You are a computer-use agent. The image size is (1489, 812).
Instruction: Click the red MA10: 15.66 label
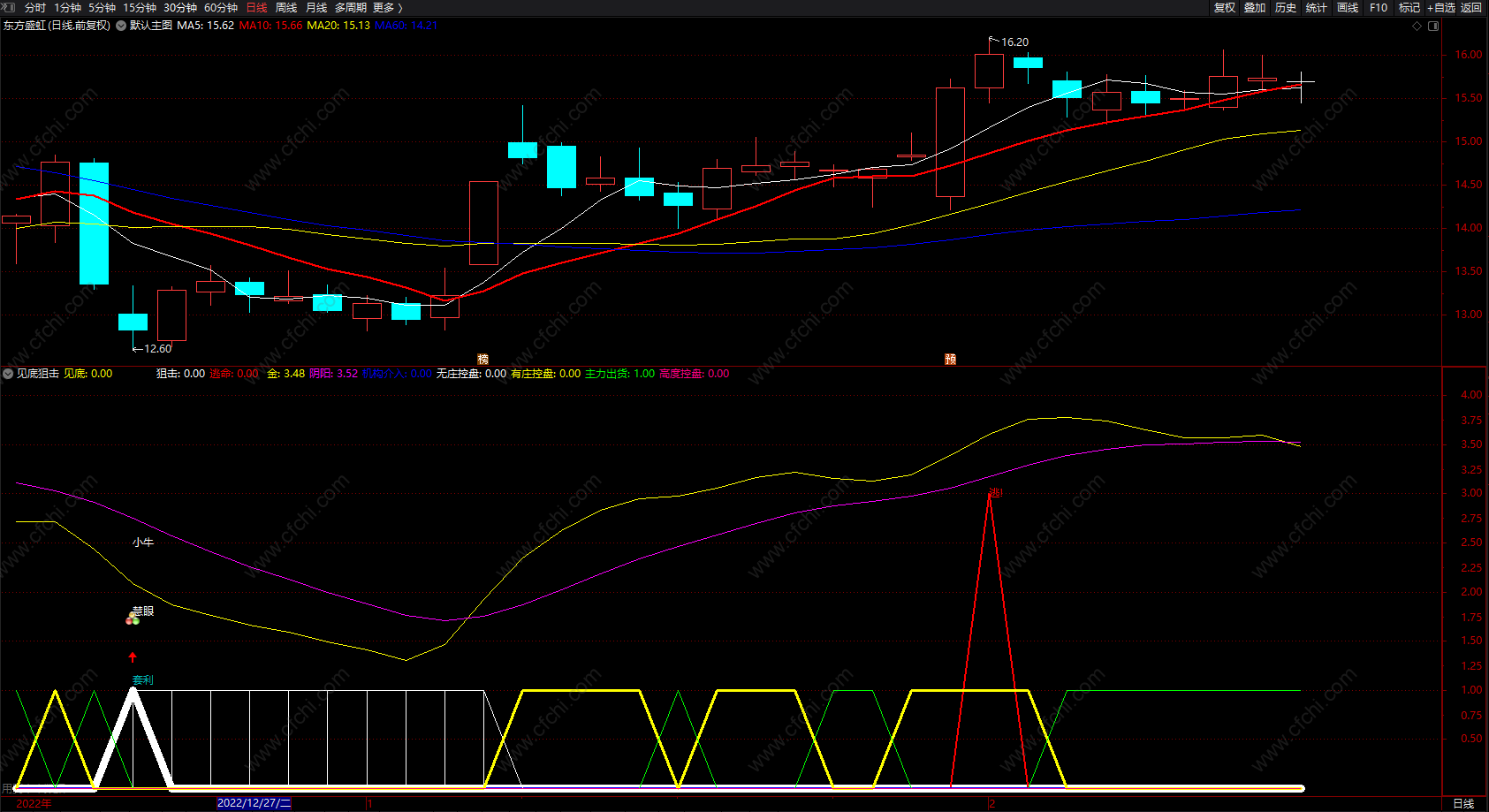[270, 26]
